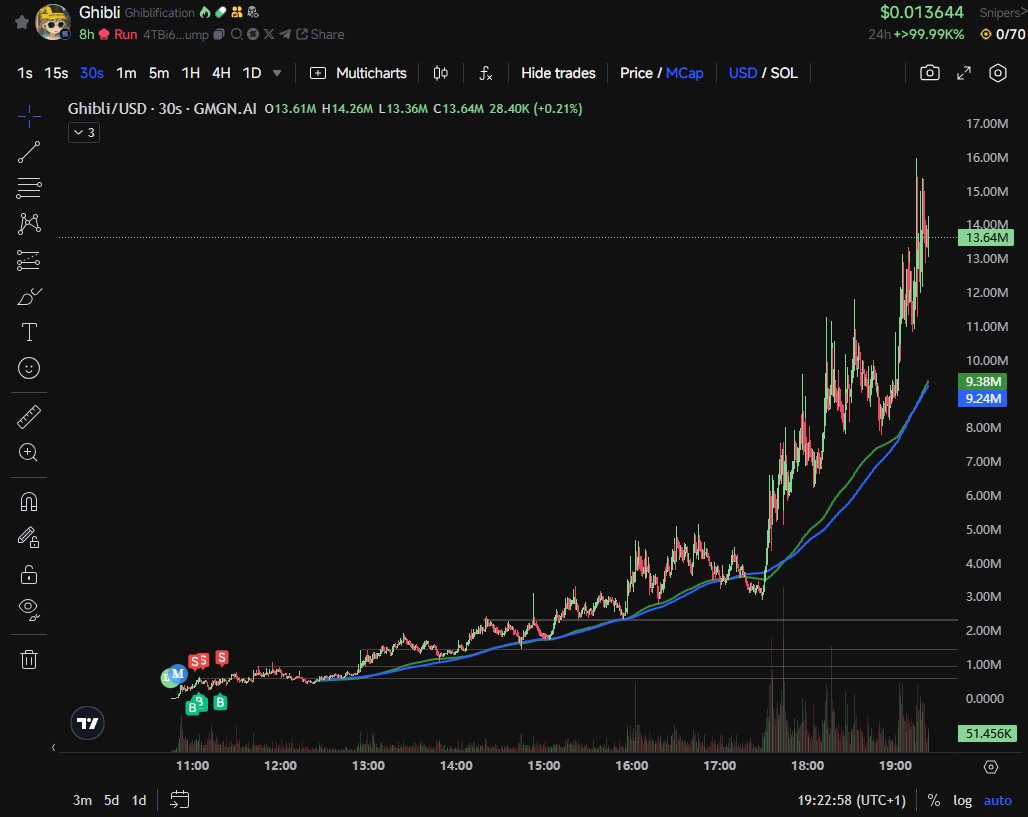This screenshot has width=1028, height=817.
Task: Toggle hide all drawings eye icon
Action: click(x=29, y=610)
